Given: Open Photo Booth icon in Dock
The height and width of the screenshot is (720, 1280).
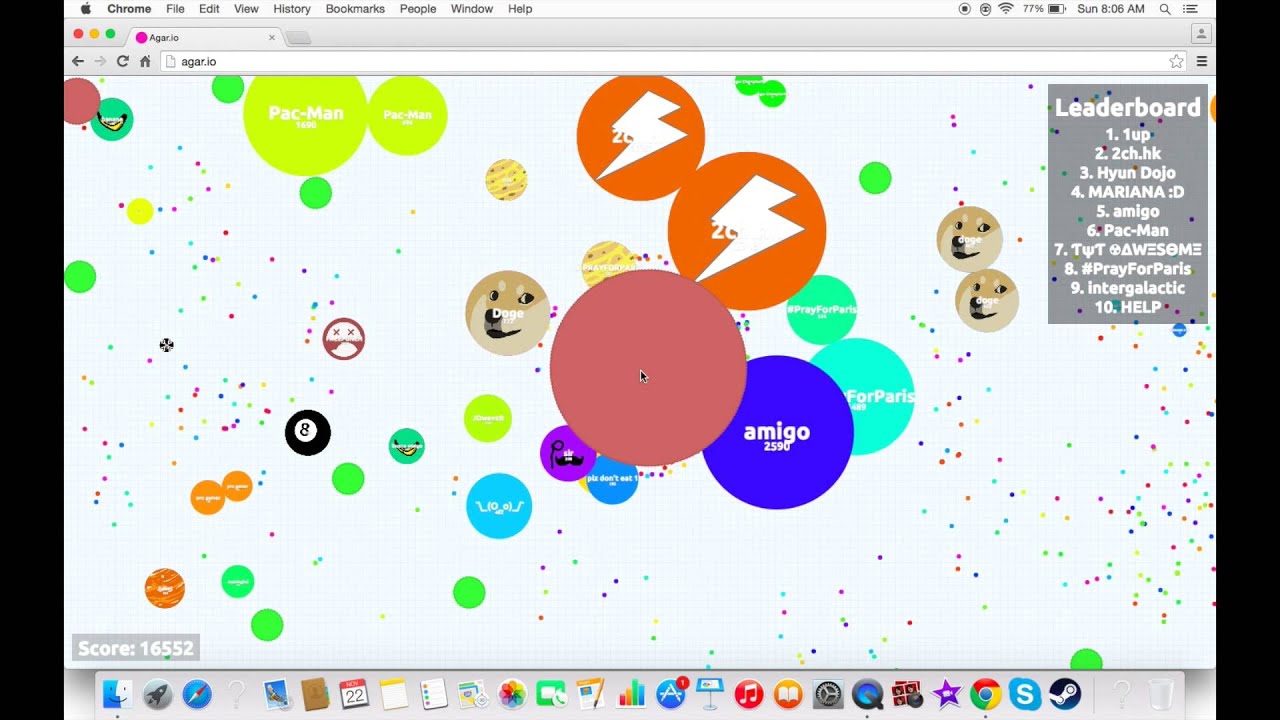Looking at the screenshot, I should point(907,694).
